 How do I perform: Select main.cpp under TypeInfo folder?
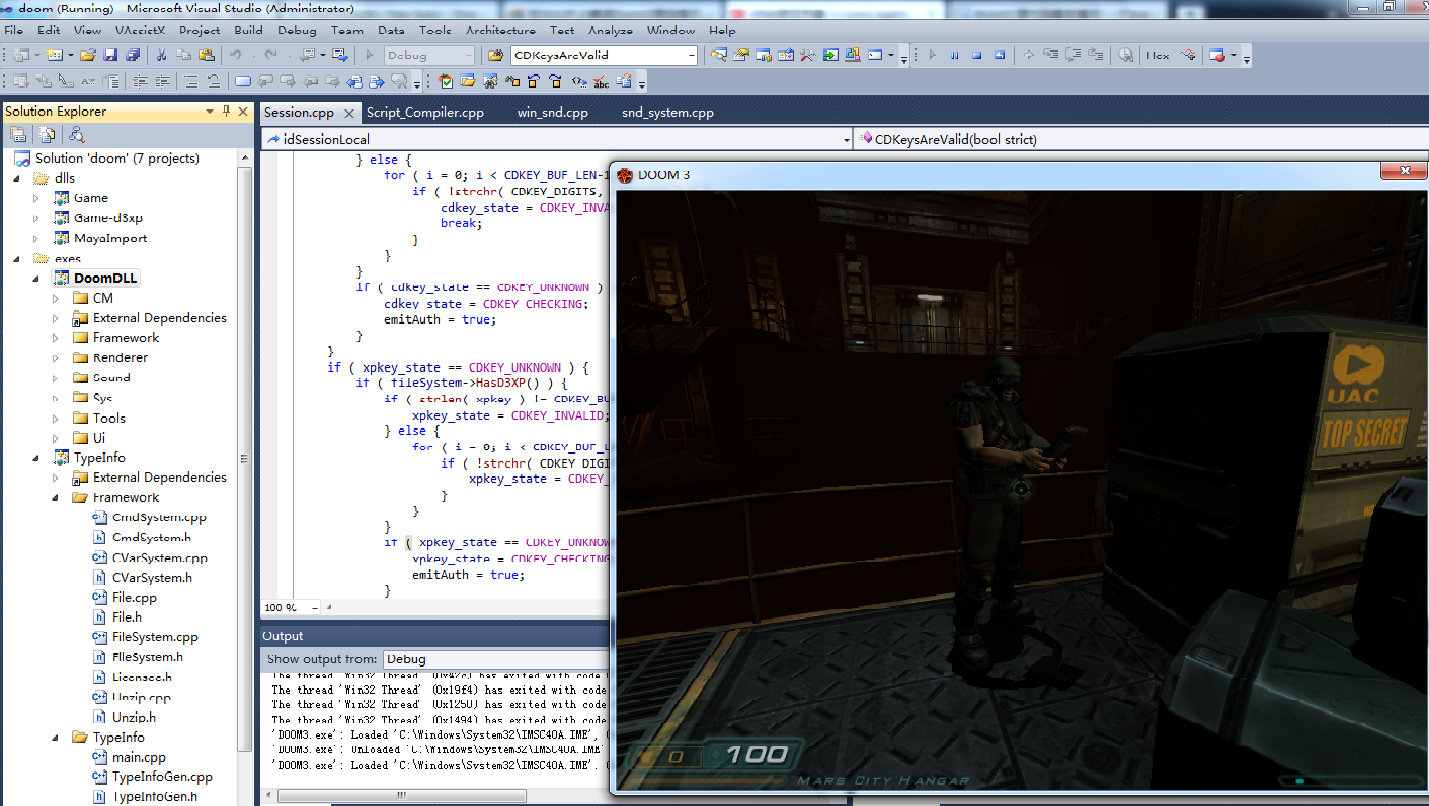coord(138,757)
